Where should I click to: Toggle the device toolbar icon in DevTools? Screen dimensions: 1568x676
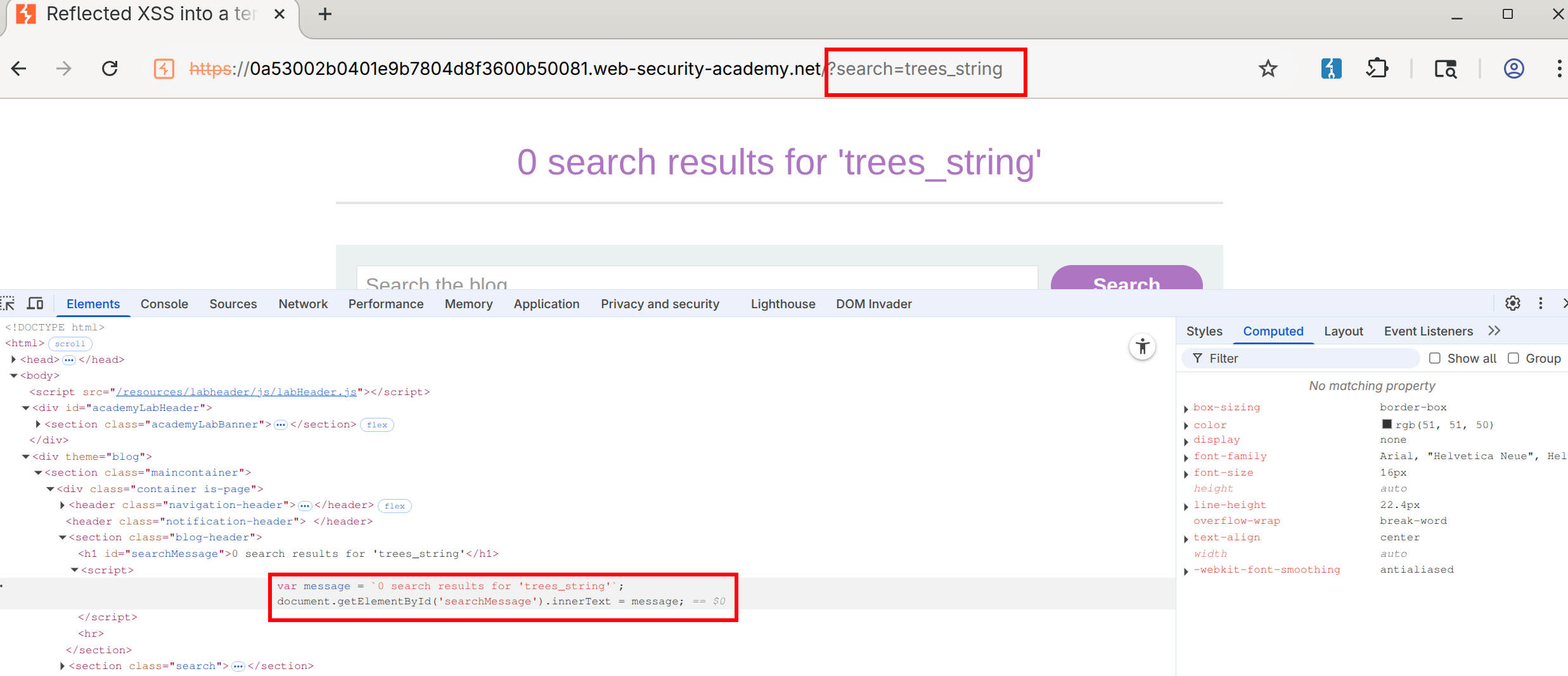35,304
